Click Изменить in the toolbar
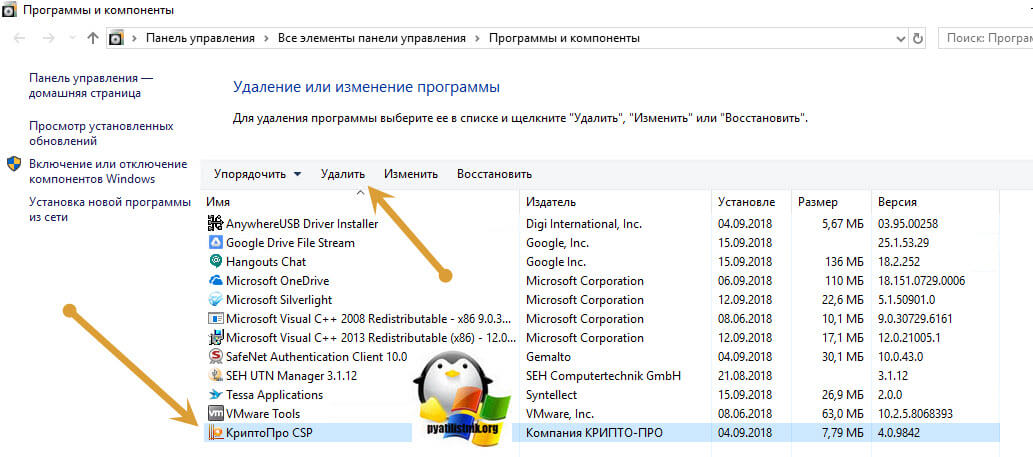 [x=411, y=174]
